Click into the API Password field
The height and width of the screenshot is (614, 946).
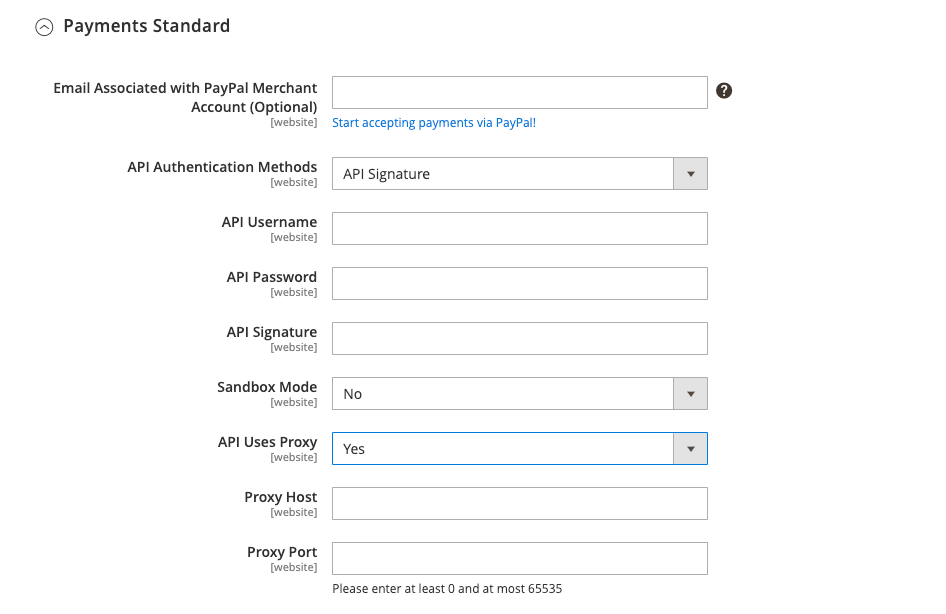(519, 283)
